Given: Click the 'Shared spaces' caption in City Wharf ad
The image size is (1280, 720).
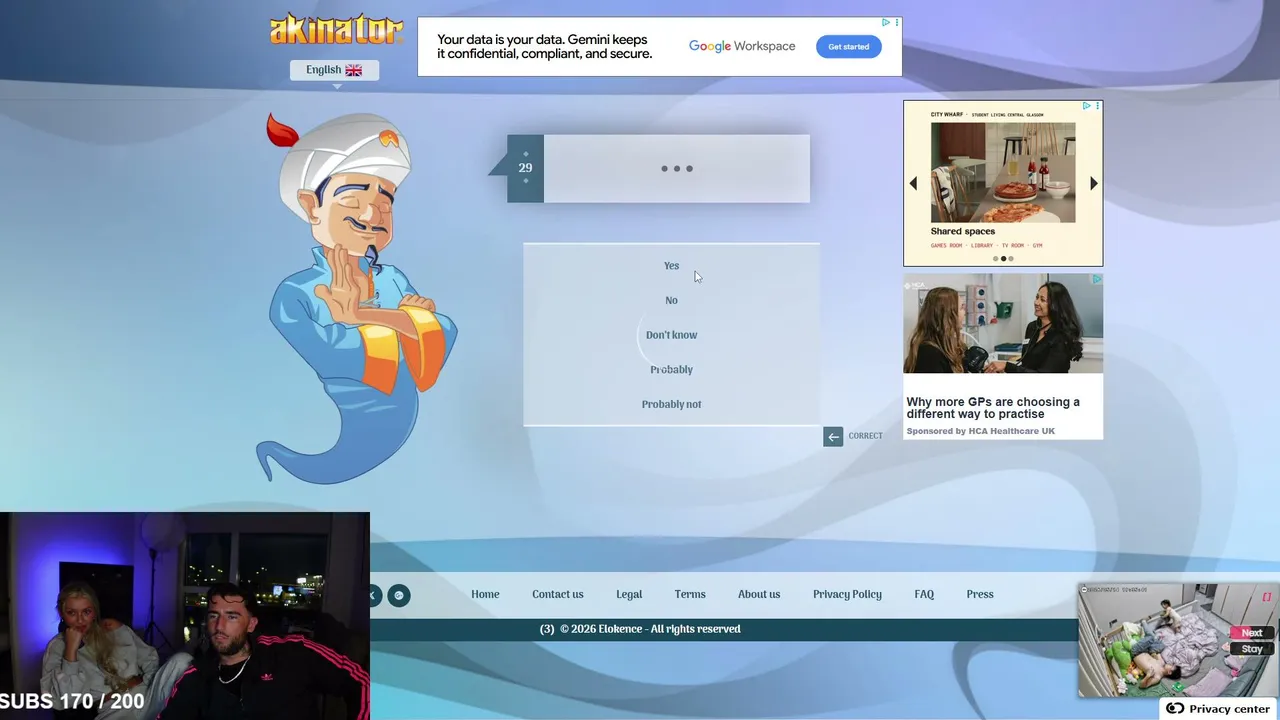Looking at the screenshot, I should click(x=963, y=231).
